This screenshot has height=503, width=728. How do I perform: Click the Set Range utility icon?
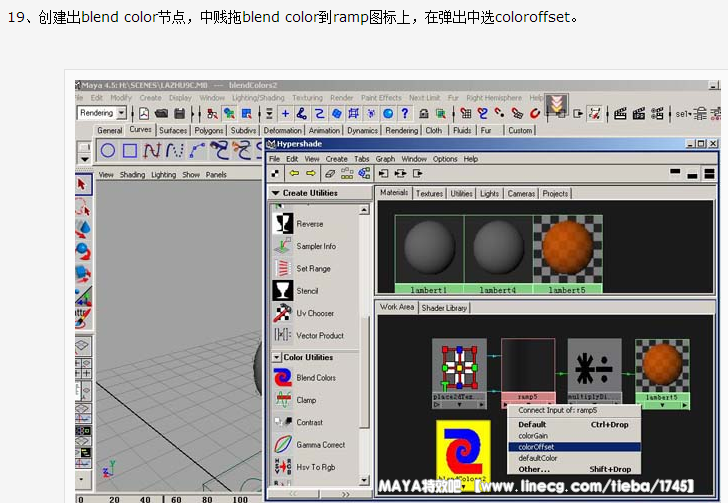click(x=282, y=268)
